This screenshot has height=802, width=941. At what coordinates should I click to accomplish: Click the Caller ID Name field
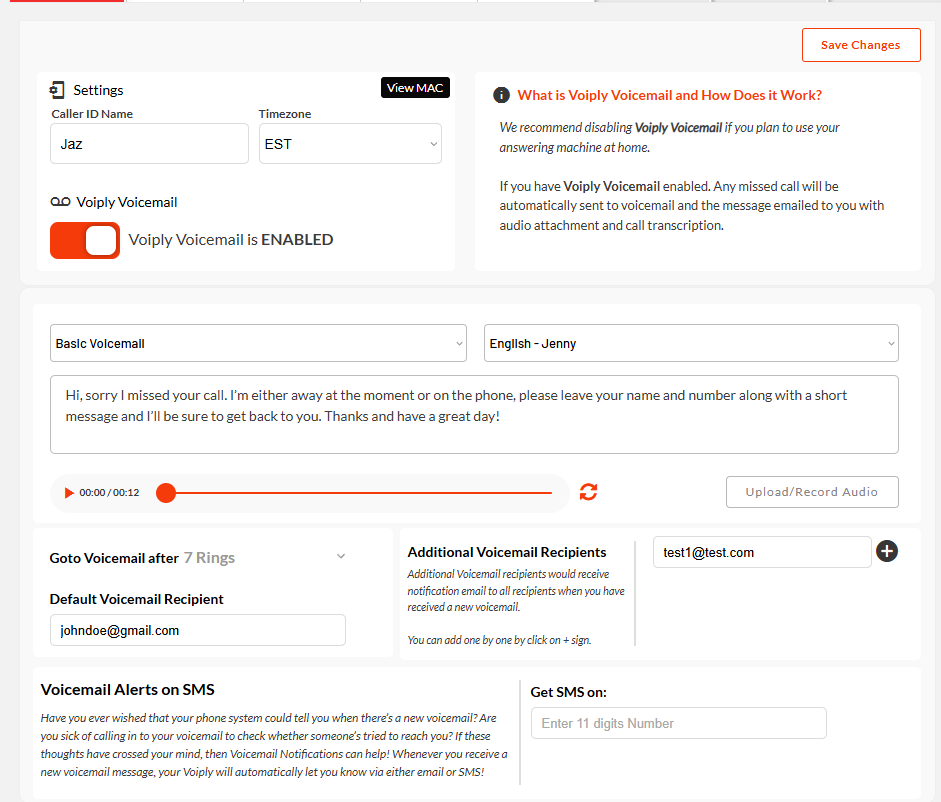click(x=149, y=143)
